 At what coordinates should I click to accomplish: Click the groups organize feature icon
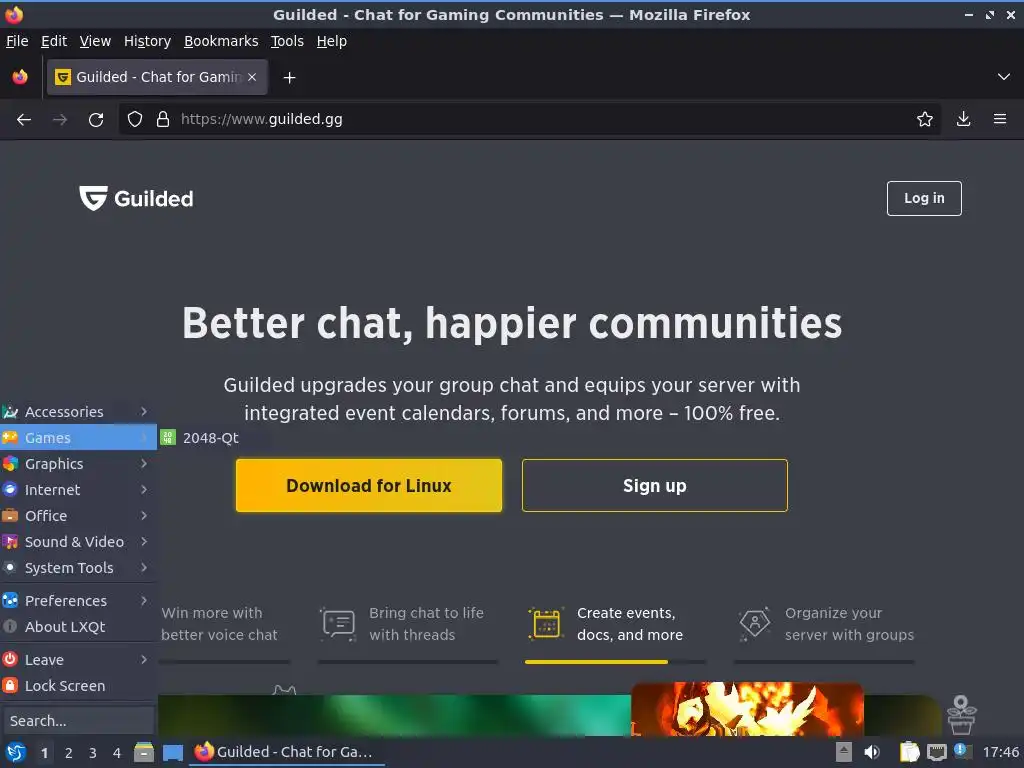coord(754,624)
